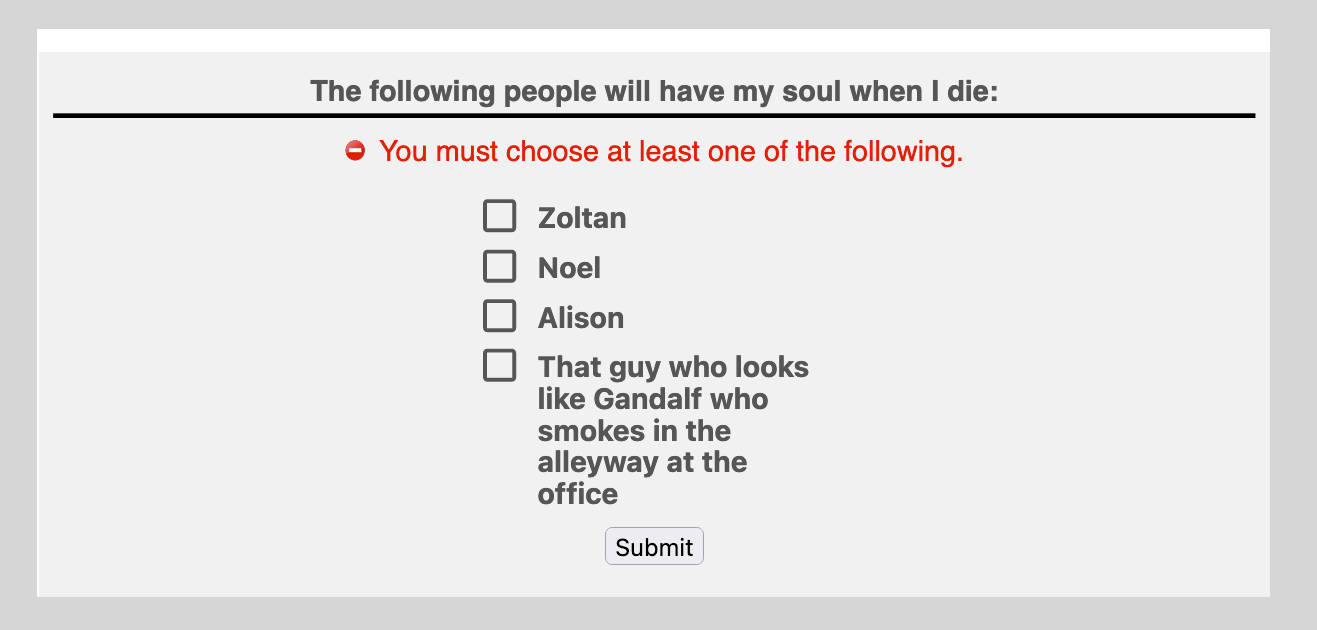Enable the Alison checkbox
This screenshot has height=630, width=1317.
pyautogui.click(x=500, y=315)
